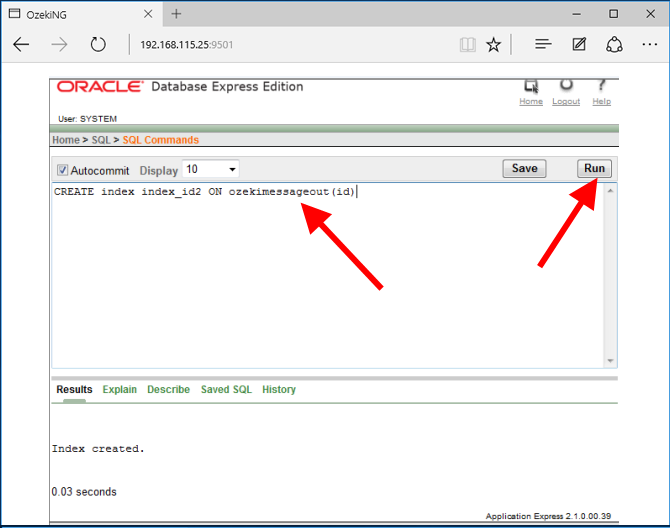This screenshot has width=670, height=528.
Task: Click SQL Commands breadcrumb item
Action: point(161,140)
